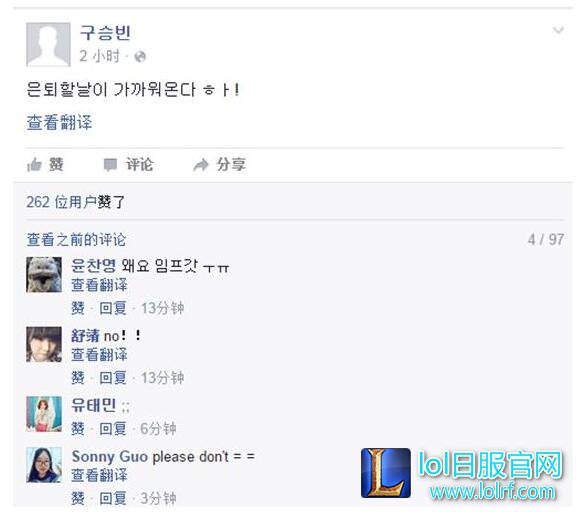577x512 pixels.
Task: Open 윤찬영's stone statue avatar
Action: [x=44, y=275]
